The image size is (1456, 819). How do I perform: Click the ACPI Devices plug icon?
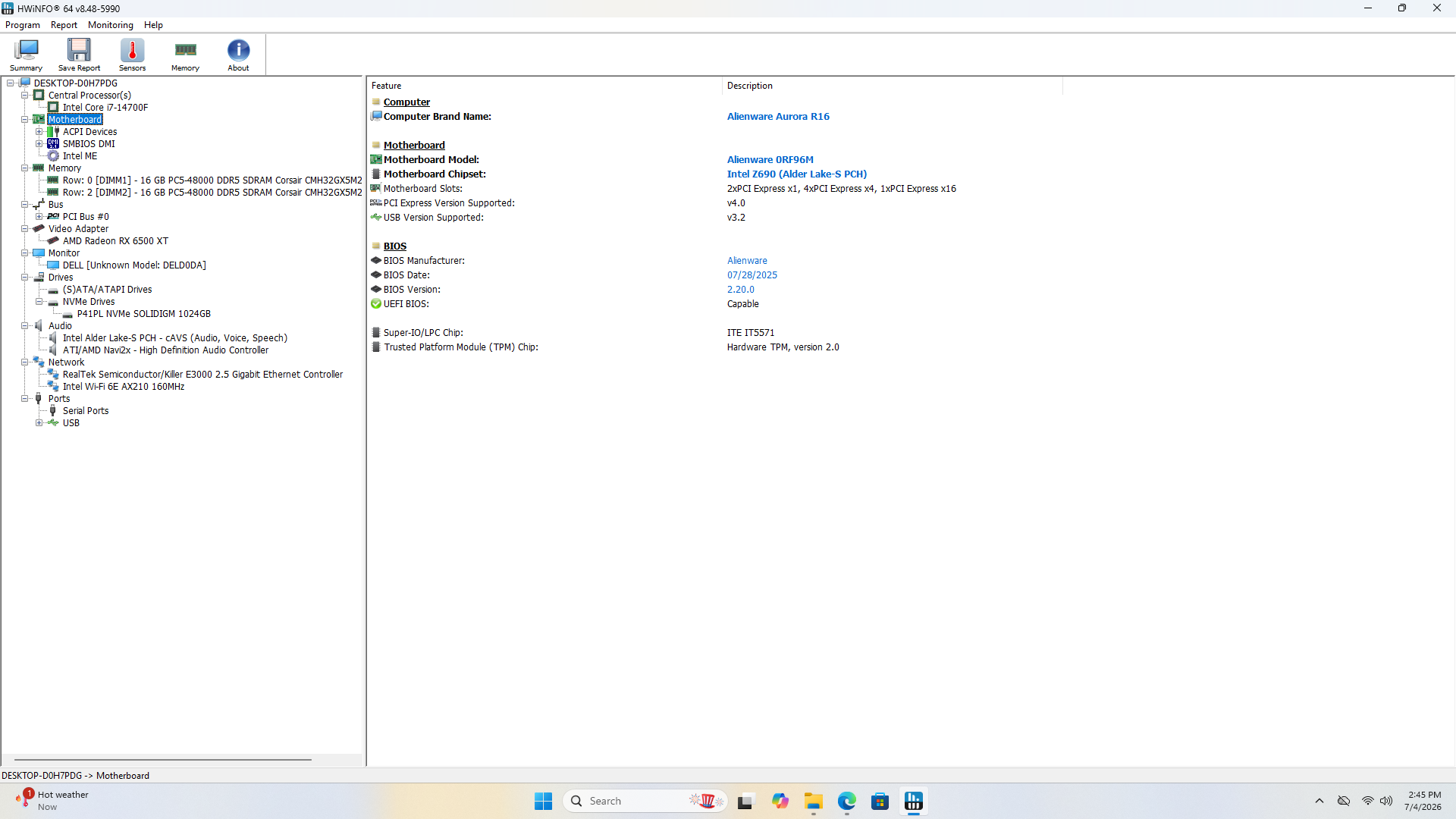tap(53, 131)
